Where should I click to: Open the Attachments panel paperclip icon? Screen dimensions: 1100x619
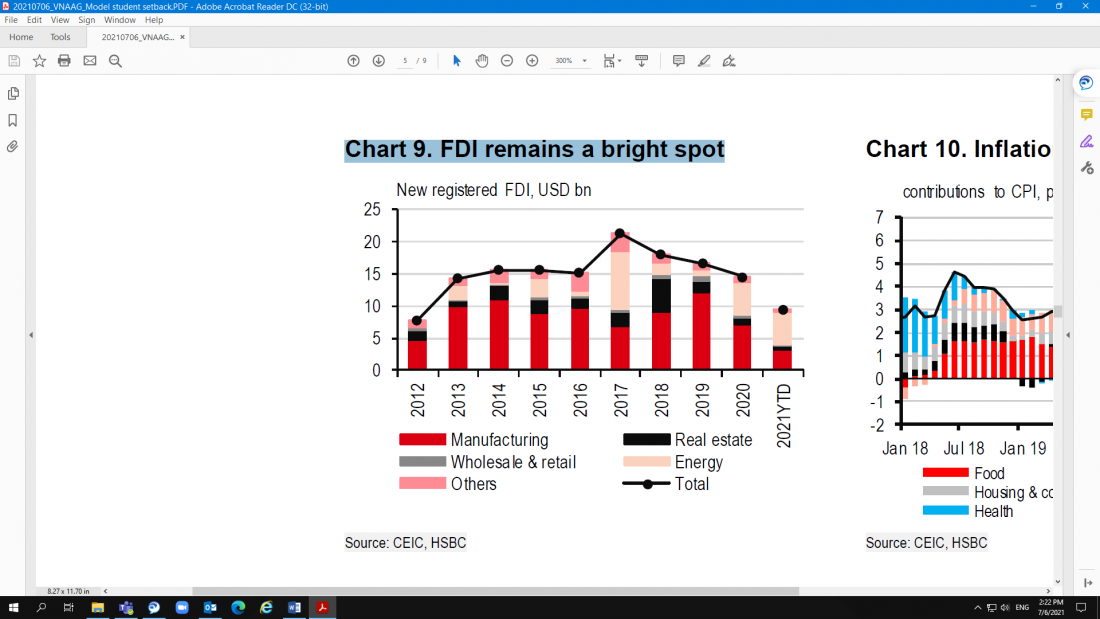(x=13, y=146)
